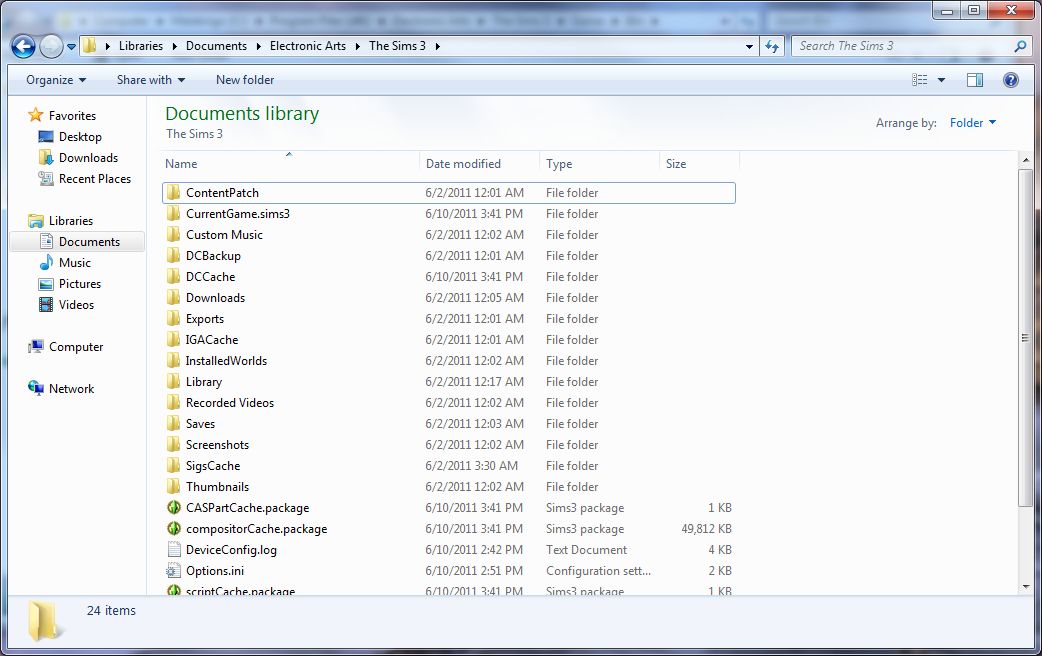Select the IGACache folder icon
The height and width of the screenshot is (656, 1042).
[x=173, y=340]
